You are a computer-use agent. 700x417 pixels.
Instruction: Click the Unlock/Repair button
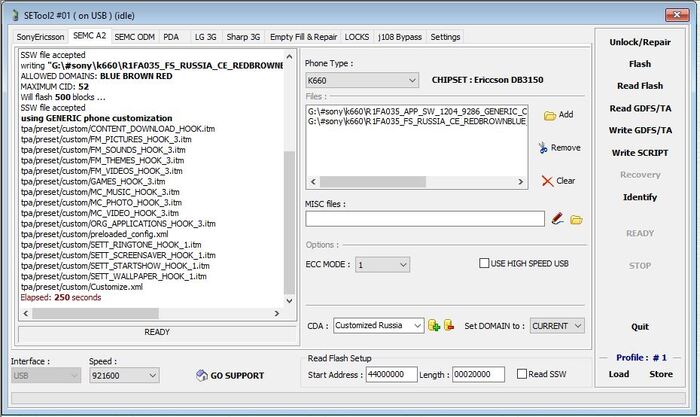tap(640, 42)
